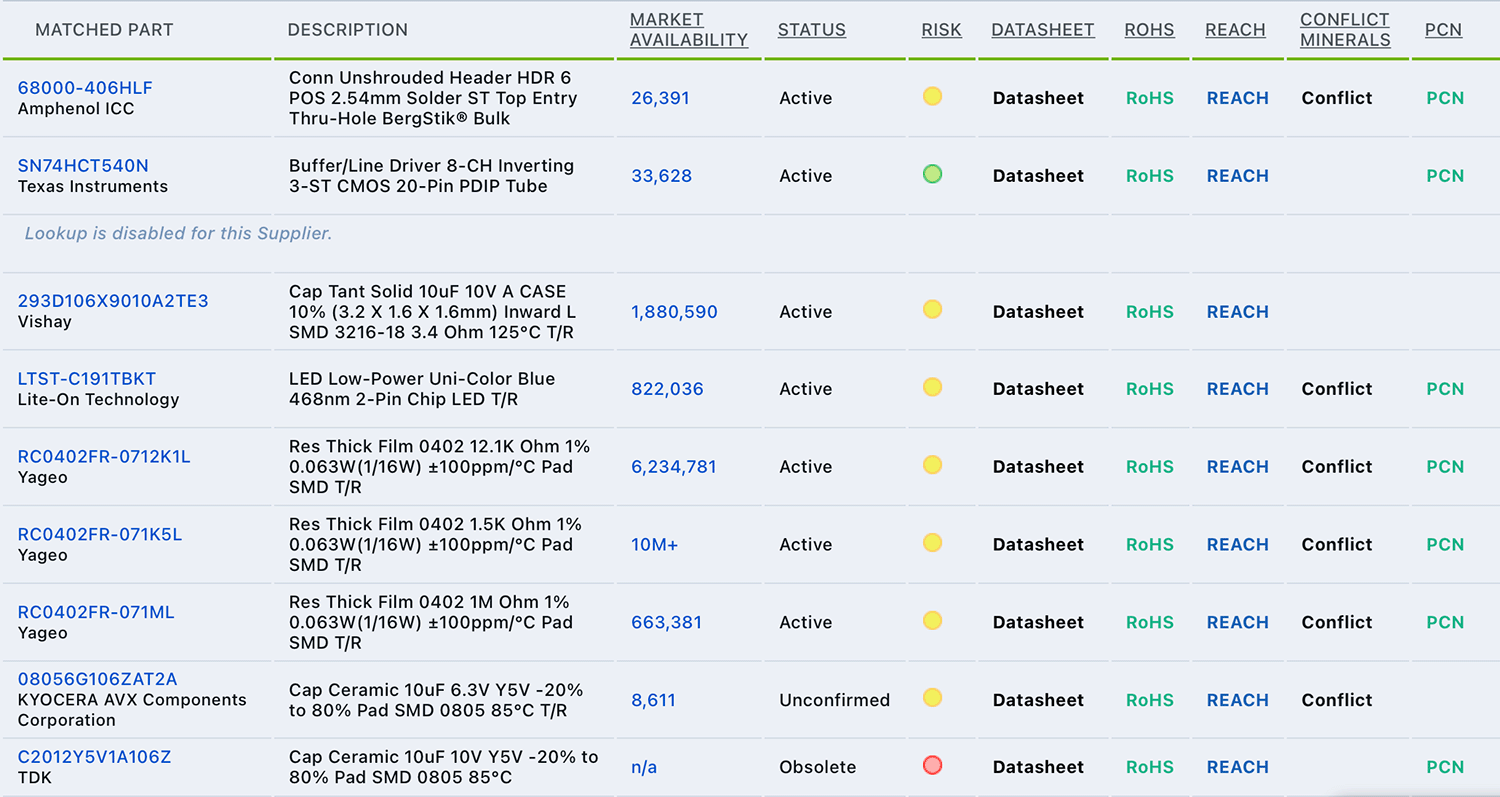This screenshot has width=1500, height=797.
Task: Open PCN link for C2012Y5V1A106Z
Action: [1445, 767]
